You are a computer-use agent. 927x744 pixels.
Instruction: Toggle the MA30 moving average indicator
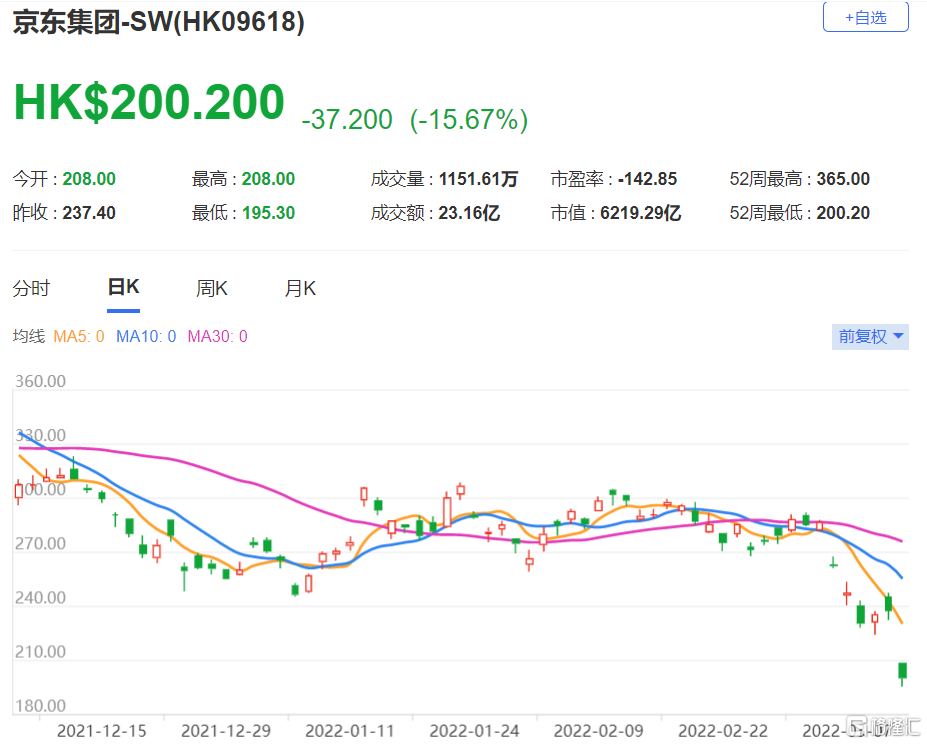click(x=217, y=337)
